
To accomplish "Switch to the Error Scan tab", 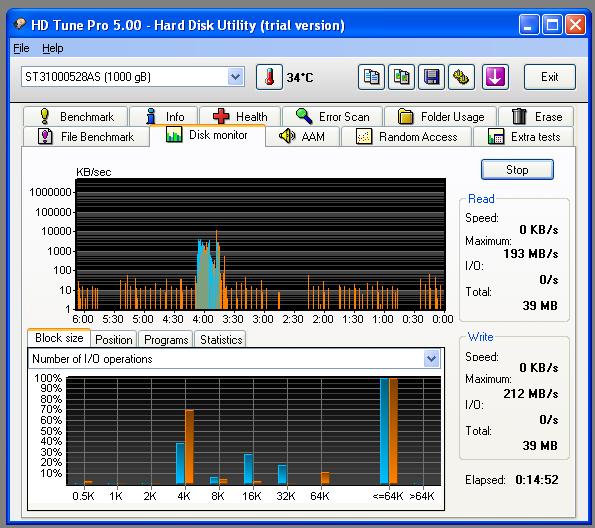I will point(332,116).
